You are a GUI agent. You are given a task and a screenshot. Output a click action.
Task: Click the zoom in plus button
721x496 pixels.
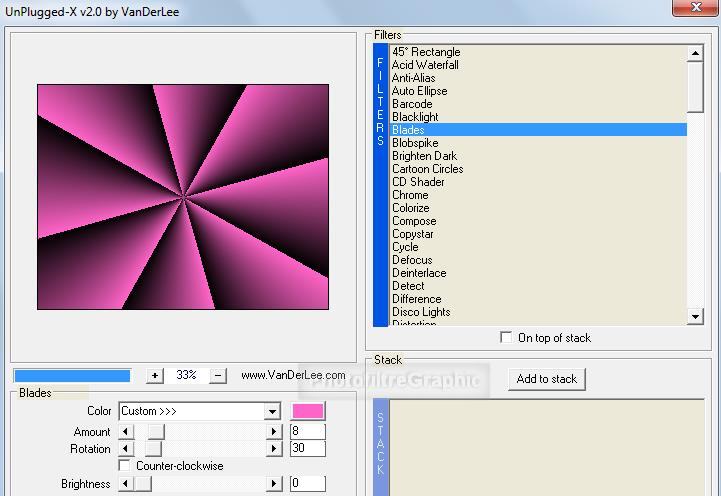tap(155, 375)
